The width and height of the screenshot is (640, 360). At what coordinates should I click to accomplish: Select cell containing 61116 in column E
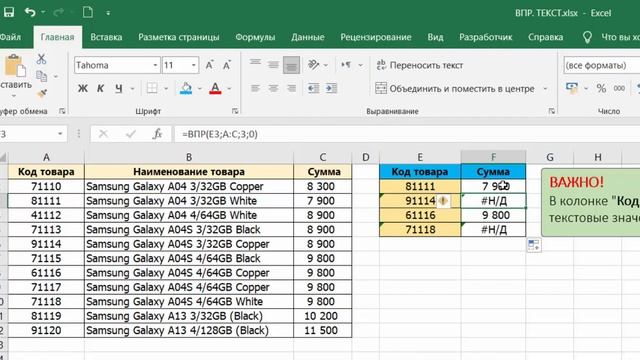[420, 215]
